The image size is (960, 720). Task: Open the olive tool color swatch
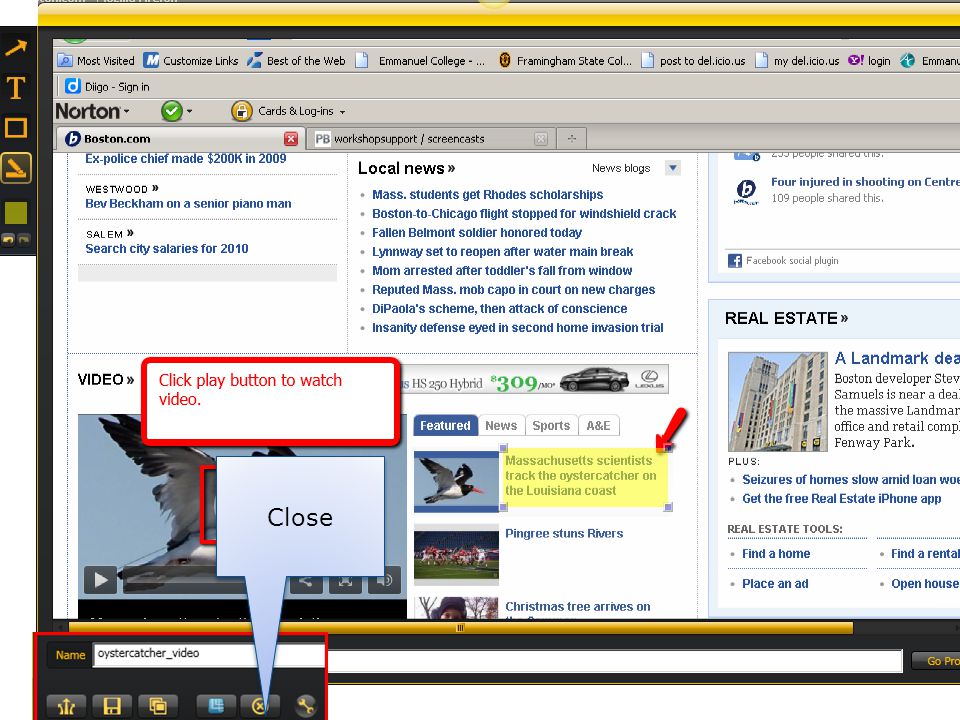point(16,212)
